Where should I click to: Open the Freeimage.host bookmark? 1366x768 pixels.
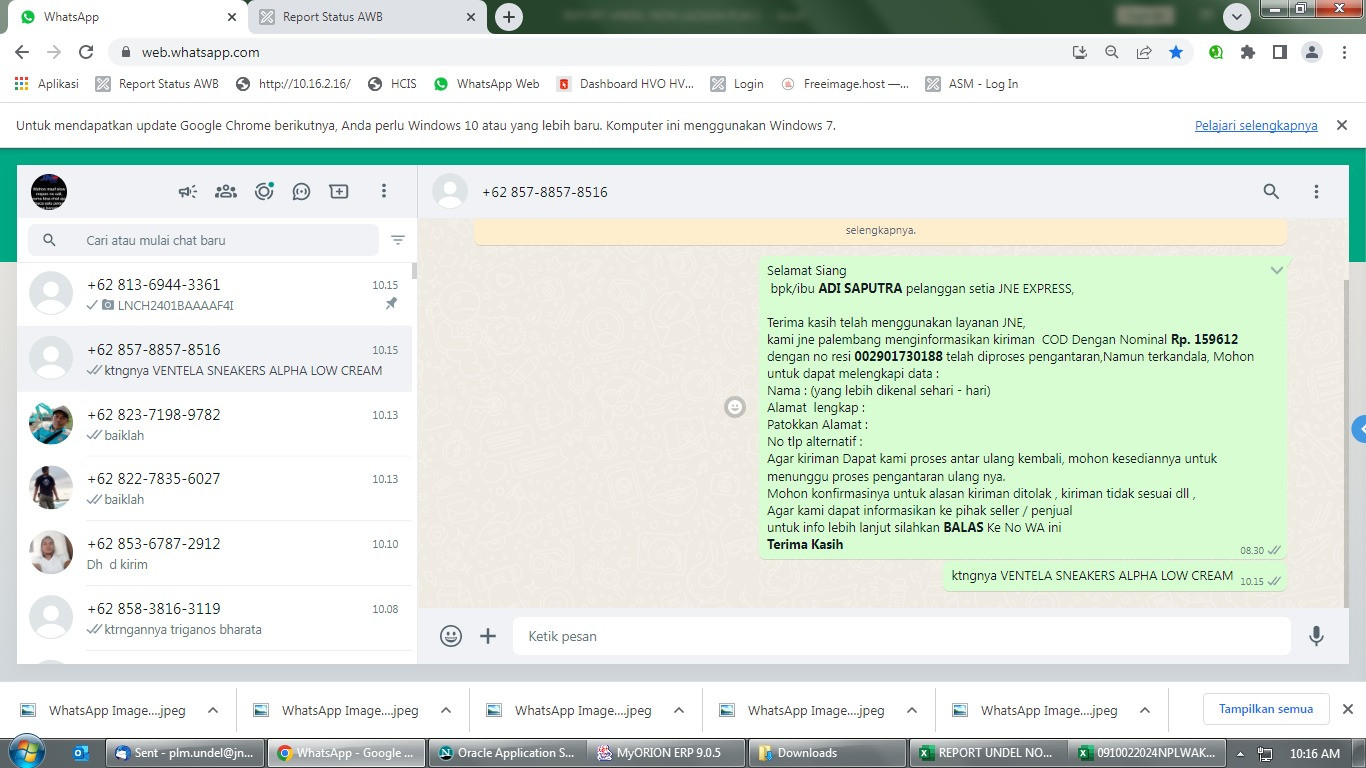(x=844, y=84)
